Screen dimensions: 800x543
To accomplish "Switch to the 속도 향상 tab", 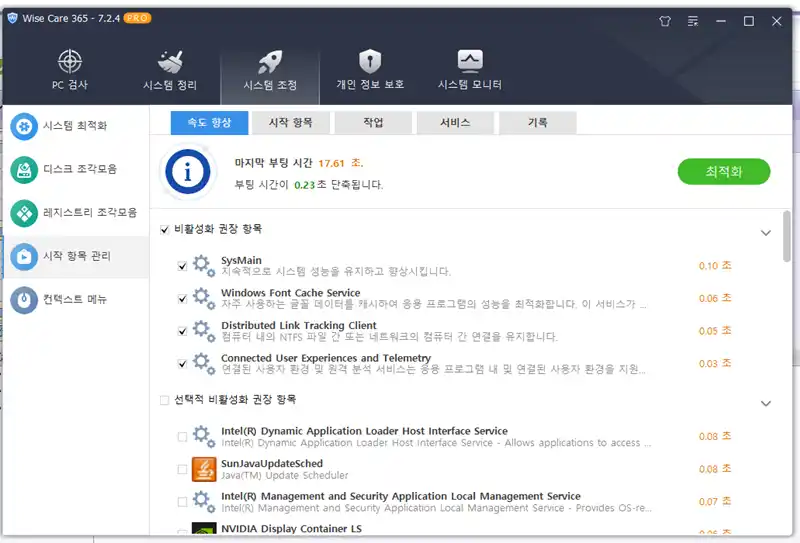I will [209, 123].
